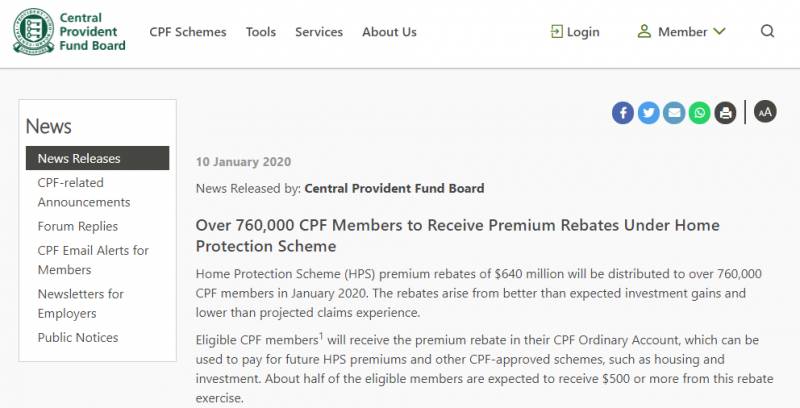The height and width of the screenshot is (408, 800).
Task: Share article on WhatsApp
Action: (x=700, y=112)
